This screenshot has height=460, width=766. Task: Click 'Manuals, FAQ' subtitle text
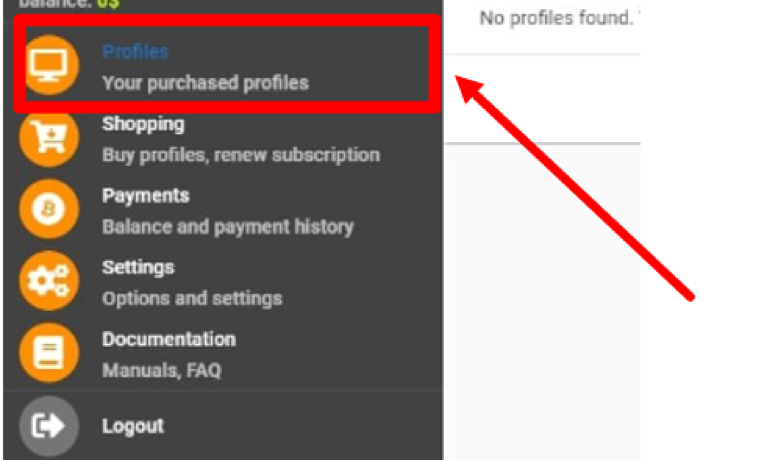click(x=162, y=371)
